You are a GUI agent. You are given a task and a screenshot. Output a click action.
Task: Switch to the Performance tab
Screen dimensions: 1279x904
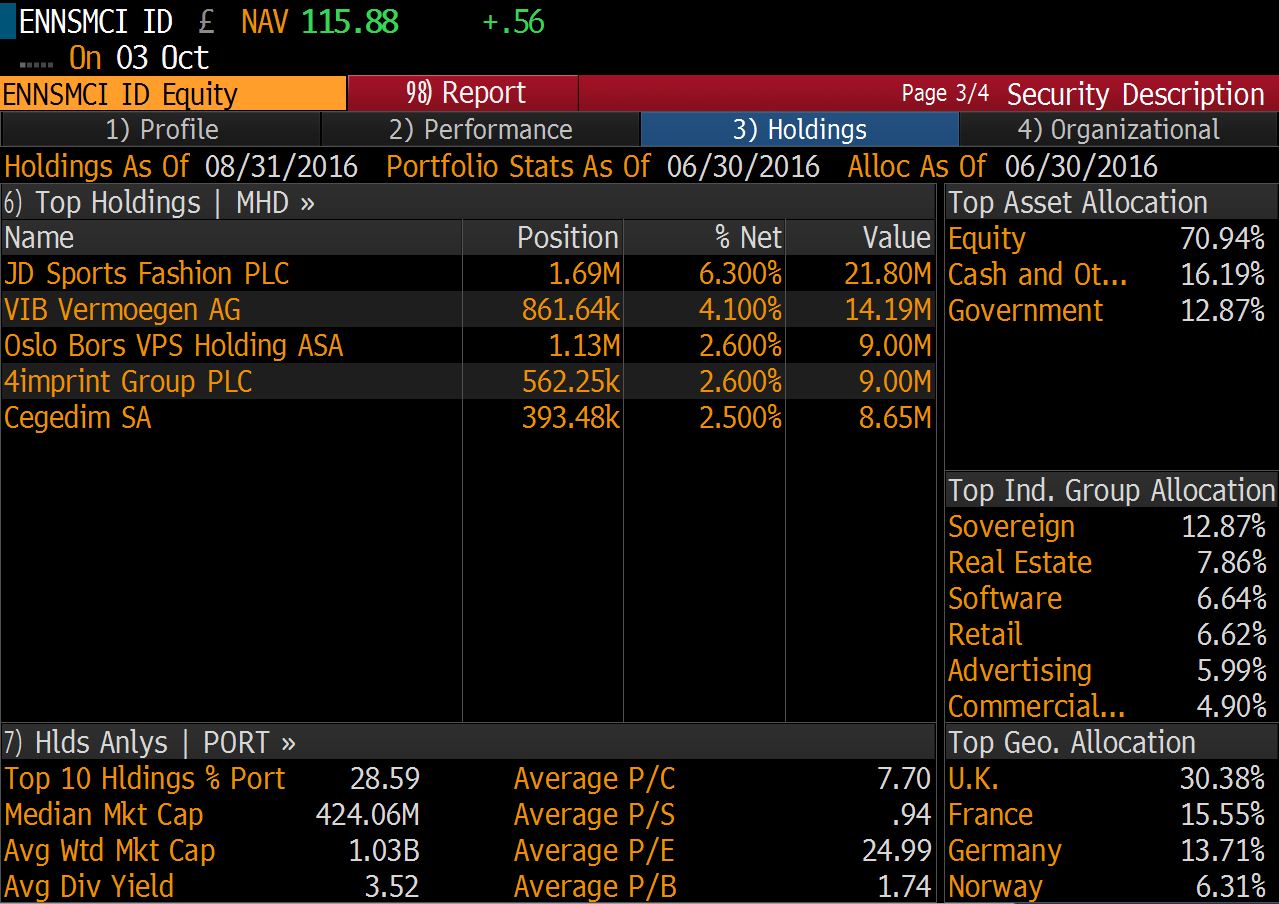[x=480, y=130]
